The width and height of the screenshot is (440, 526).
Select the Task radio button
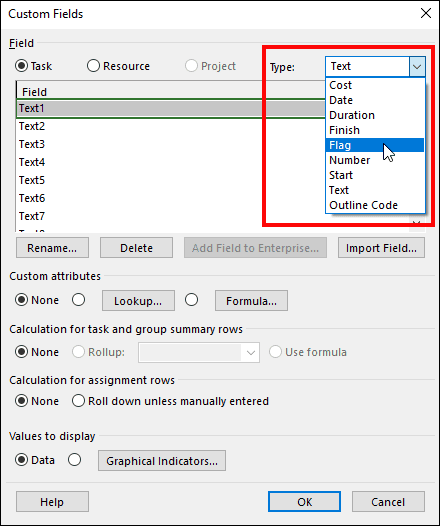tap(21, 66)
